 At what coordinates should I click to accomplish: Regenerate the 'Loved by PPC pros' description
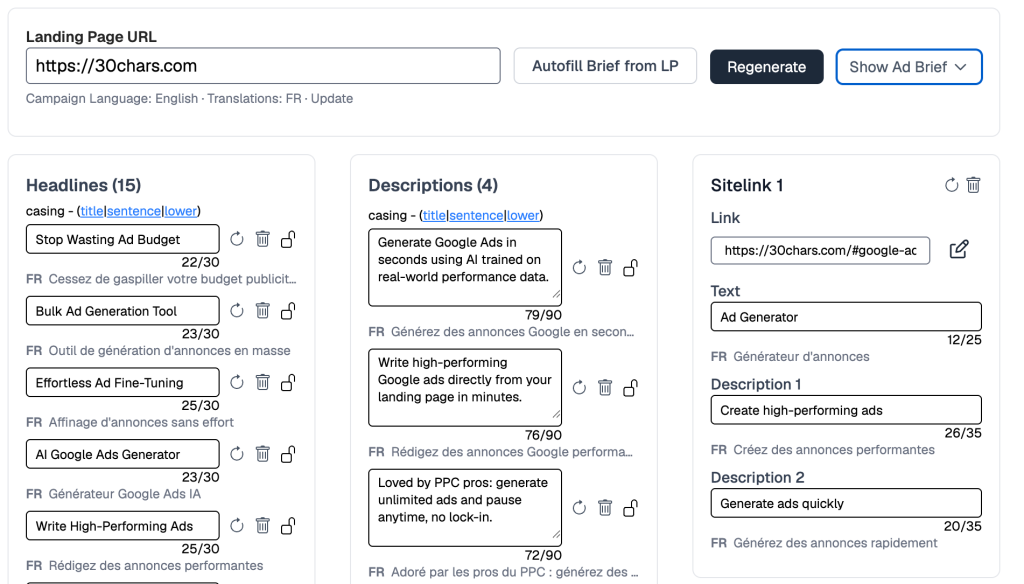(x=579, y=507)
